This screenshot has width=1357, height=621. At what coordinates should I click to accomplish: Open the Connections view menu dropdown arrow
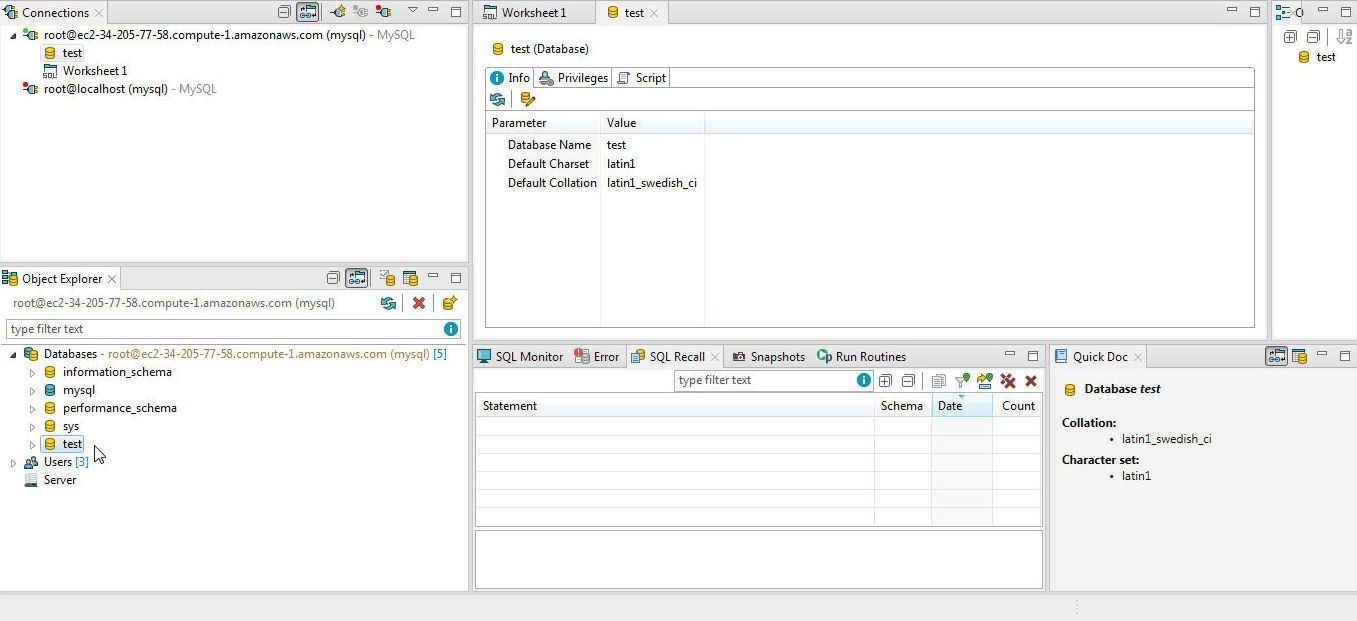(412, 11)
